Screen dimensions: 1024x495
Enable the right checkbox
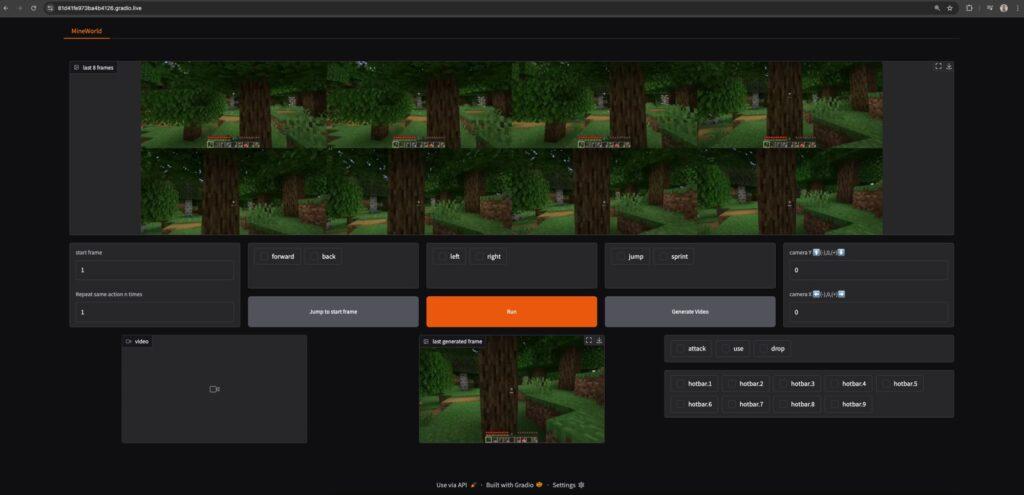point(479,257)
